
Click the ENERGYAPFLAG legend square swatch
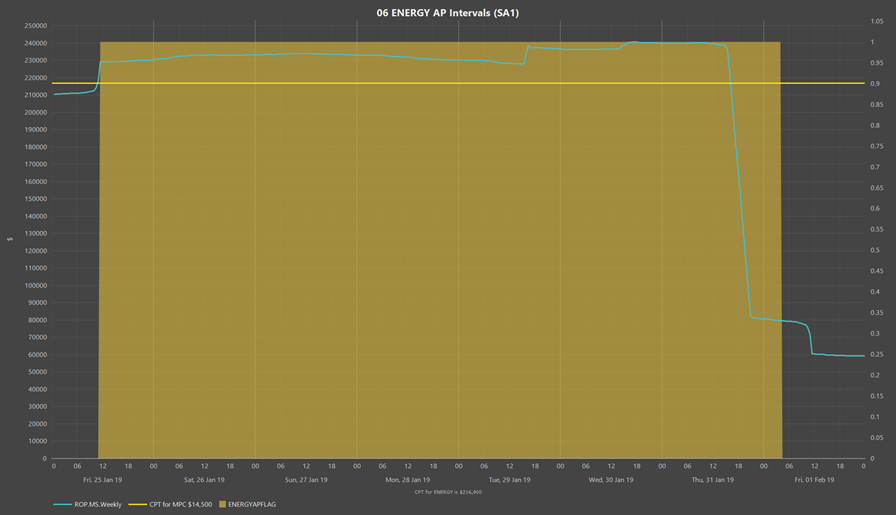[222, 505]
